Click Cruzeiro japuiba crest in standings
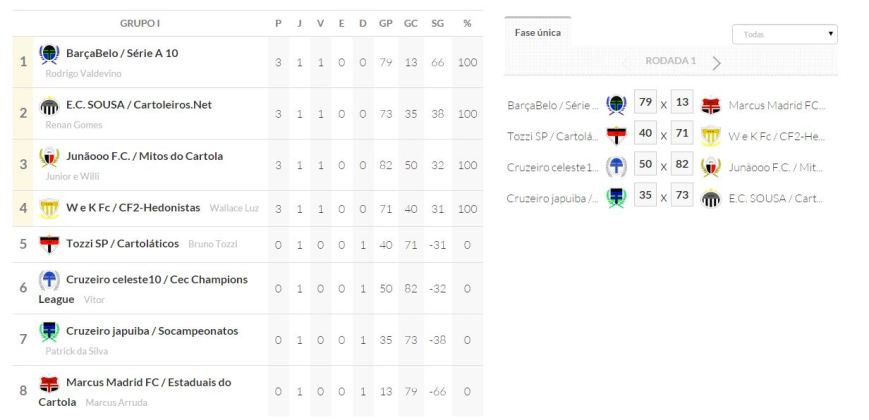 (x=49, y=331)
